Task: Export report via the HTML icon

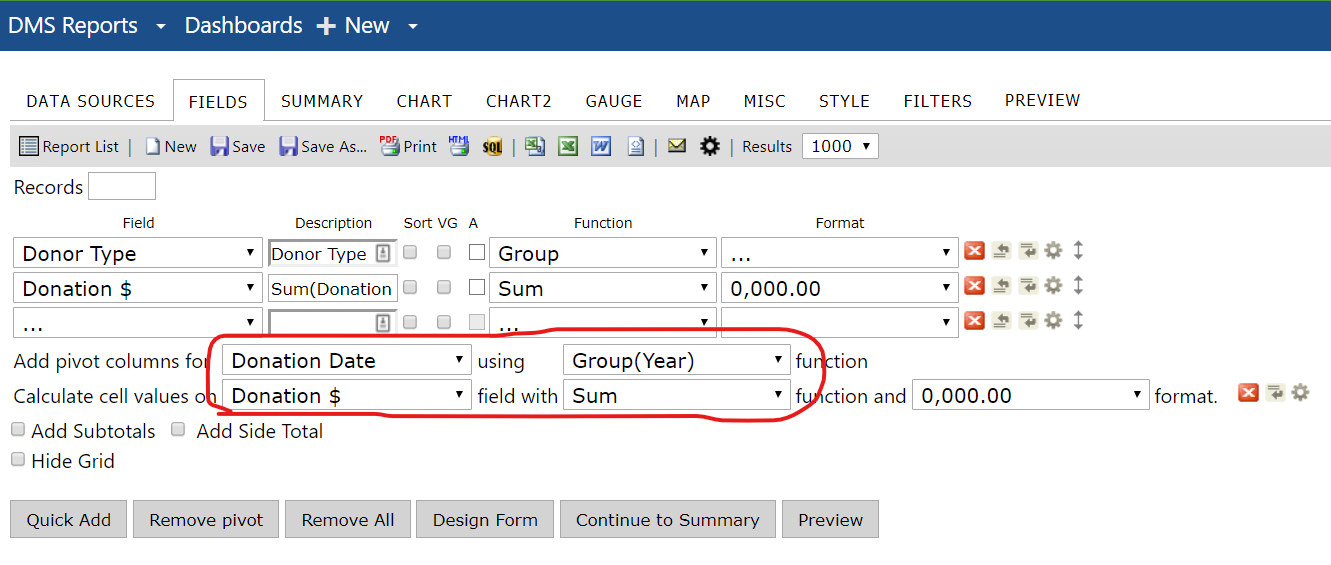Action: pos(459,146)
